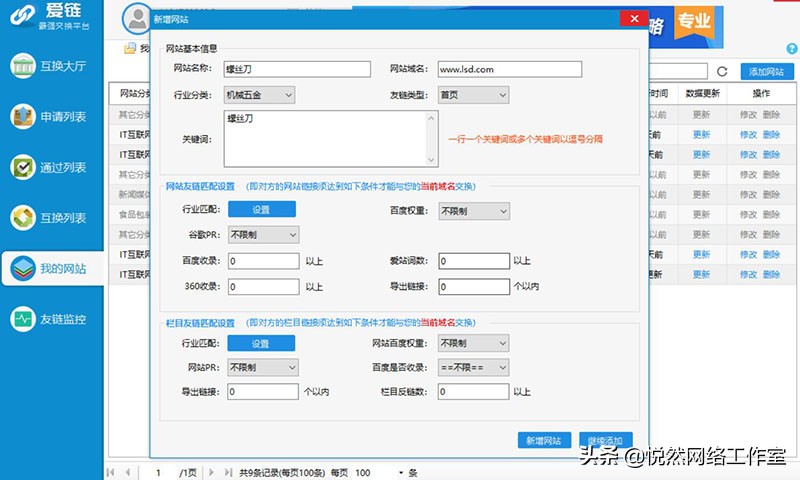Viewport: 800px width, 480px height.
Task: Go to next page arrow icon
Action: tap(211, 473)
